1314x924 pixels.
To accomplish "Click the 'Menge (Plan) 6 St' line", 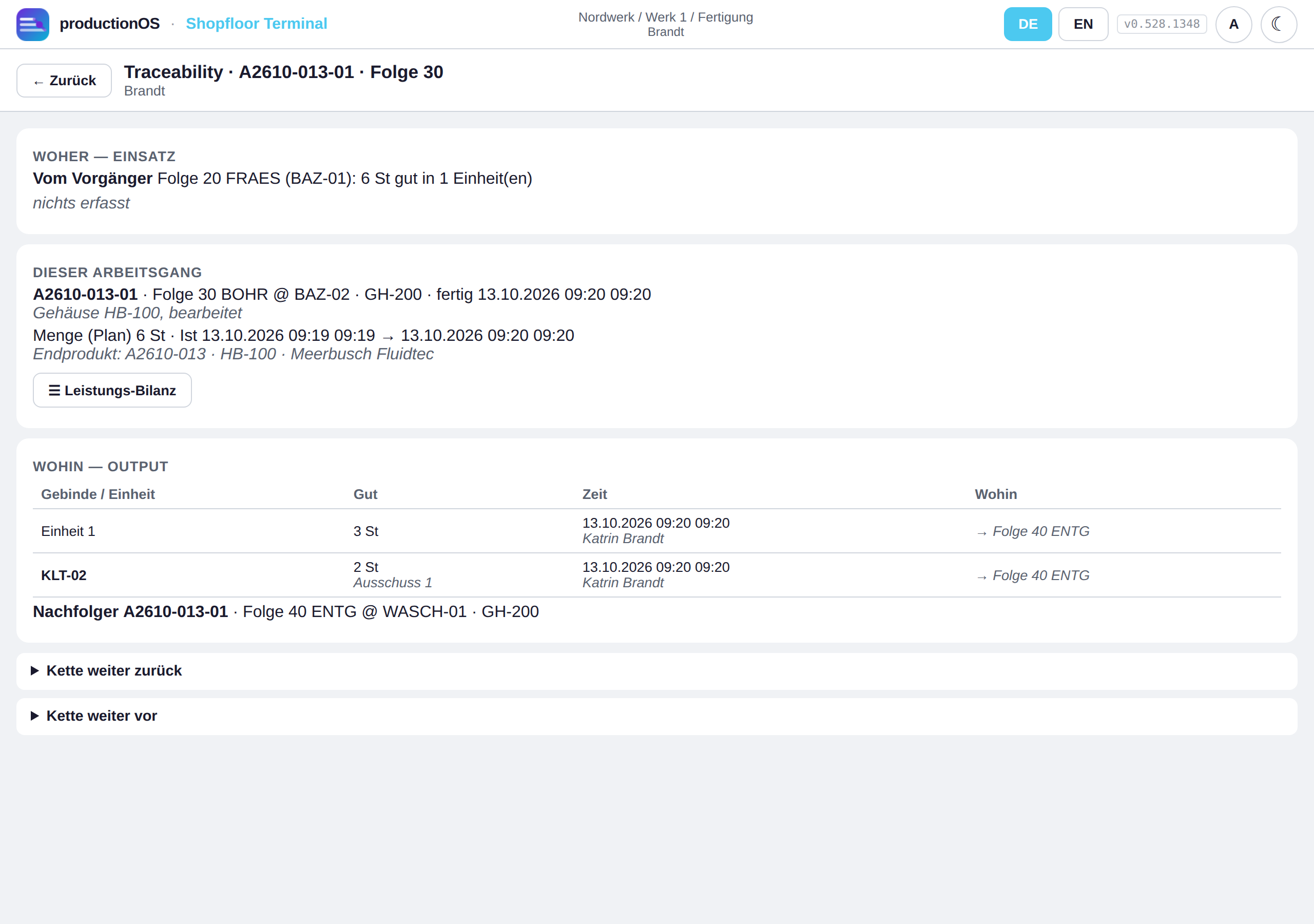I will click(x=303, y=336).
